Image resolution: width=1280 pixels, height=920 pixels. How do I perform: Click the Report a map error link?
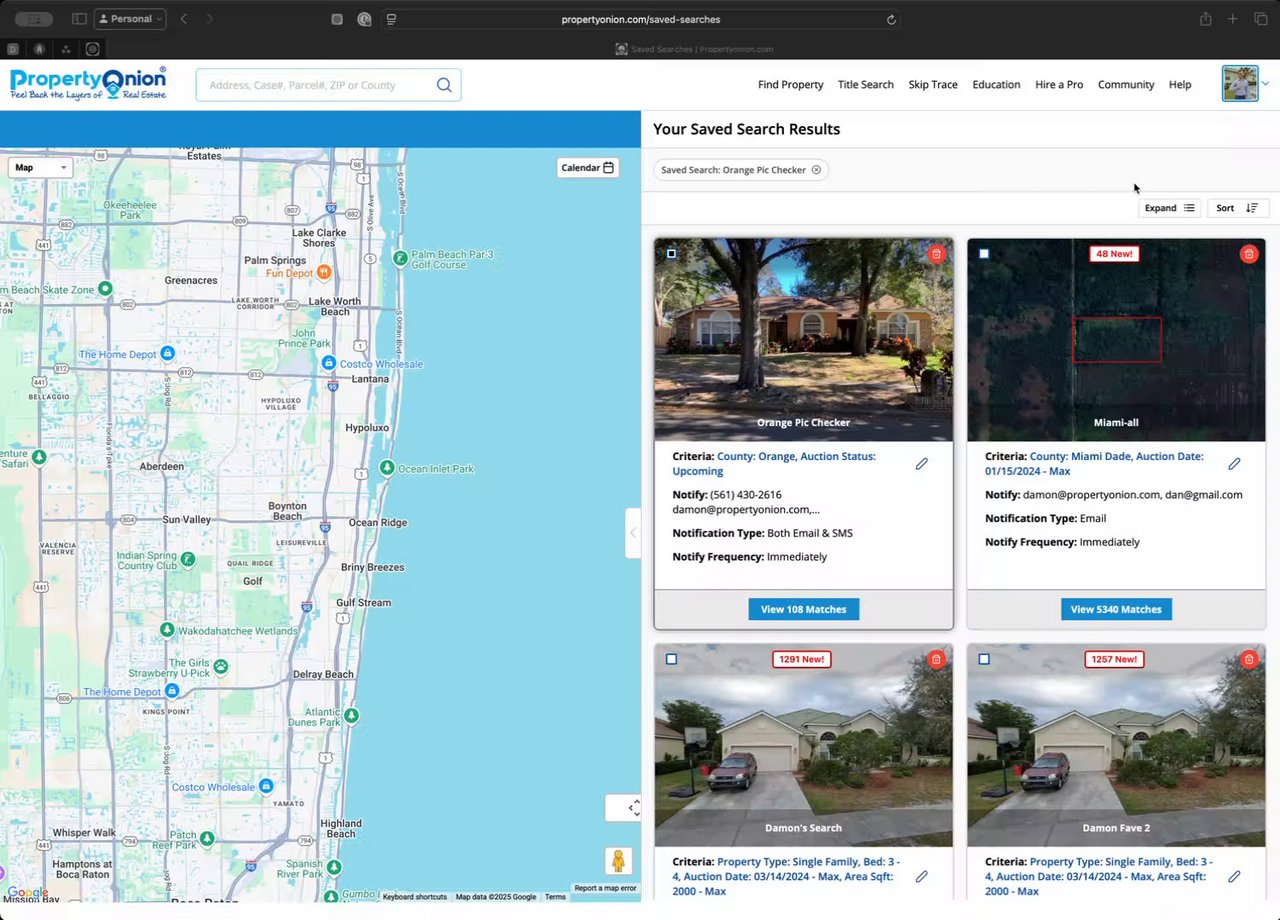(605, 888)
